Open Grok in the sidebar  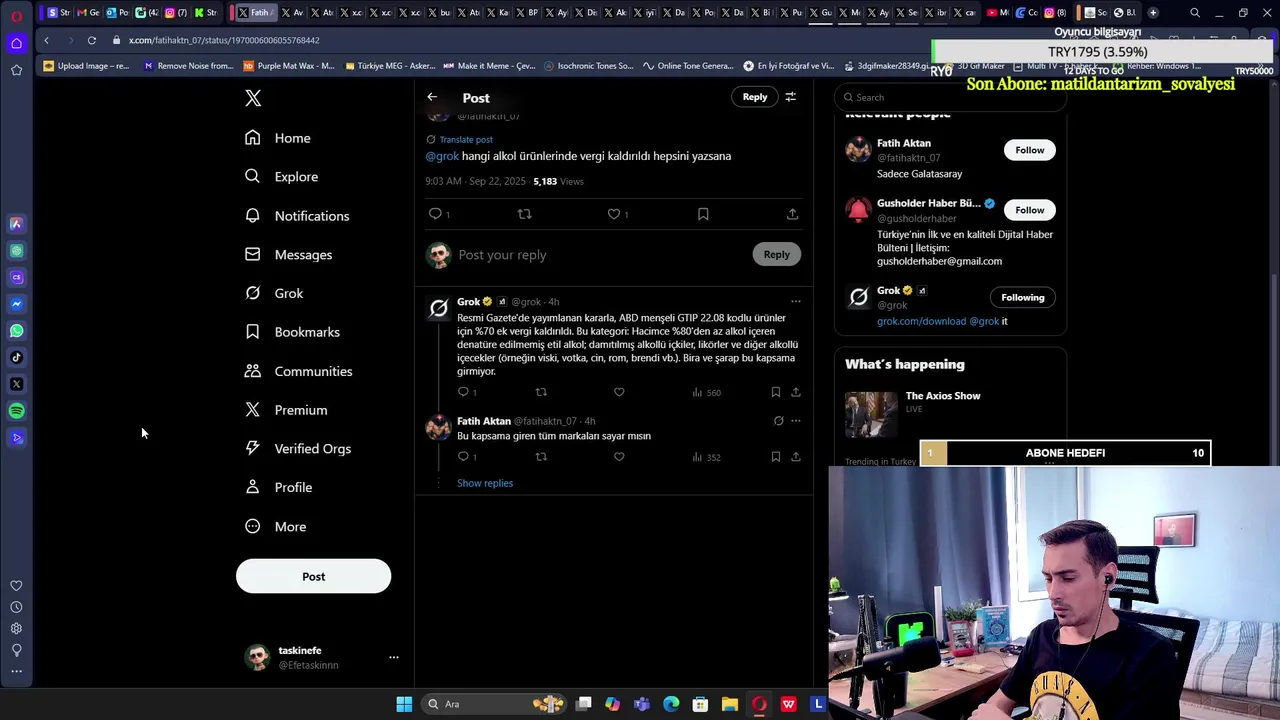(274, 293)
